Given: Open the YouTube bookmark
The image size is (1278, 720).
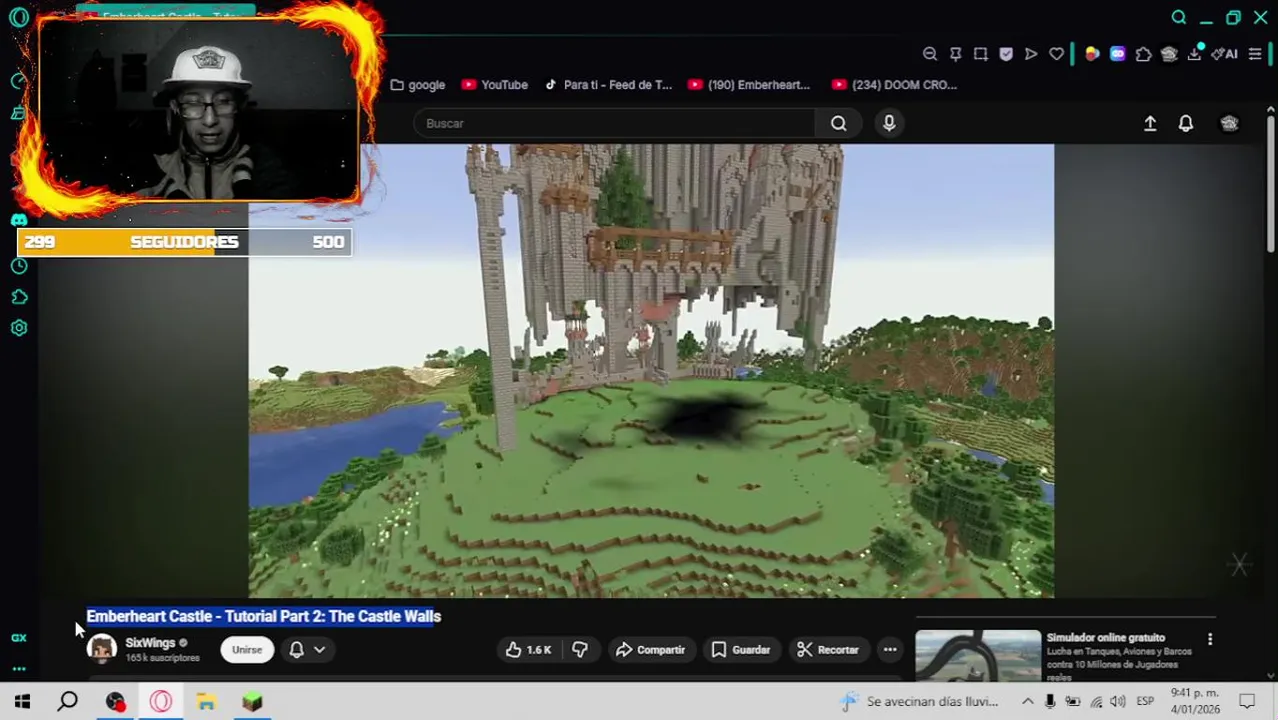Looking at the screenshot, I should (495, 85).
